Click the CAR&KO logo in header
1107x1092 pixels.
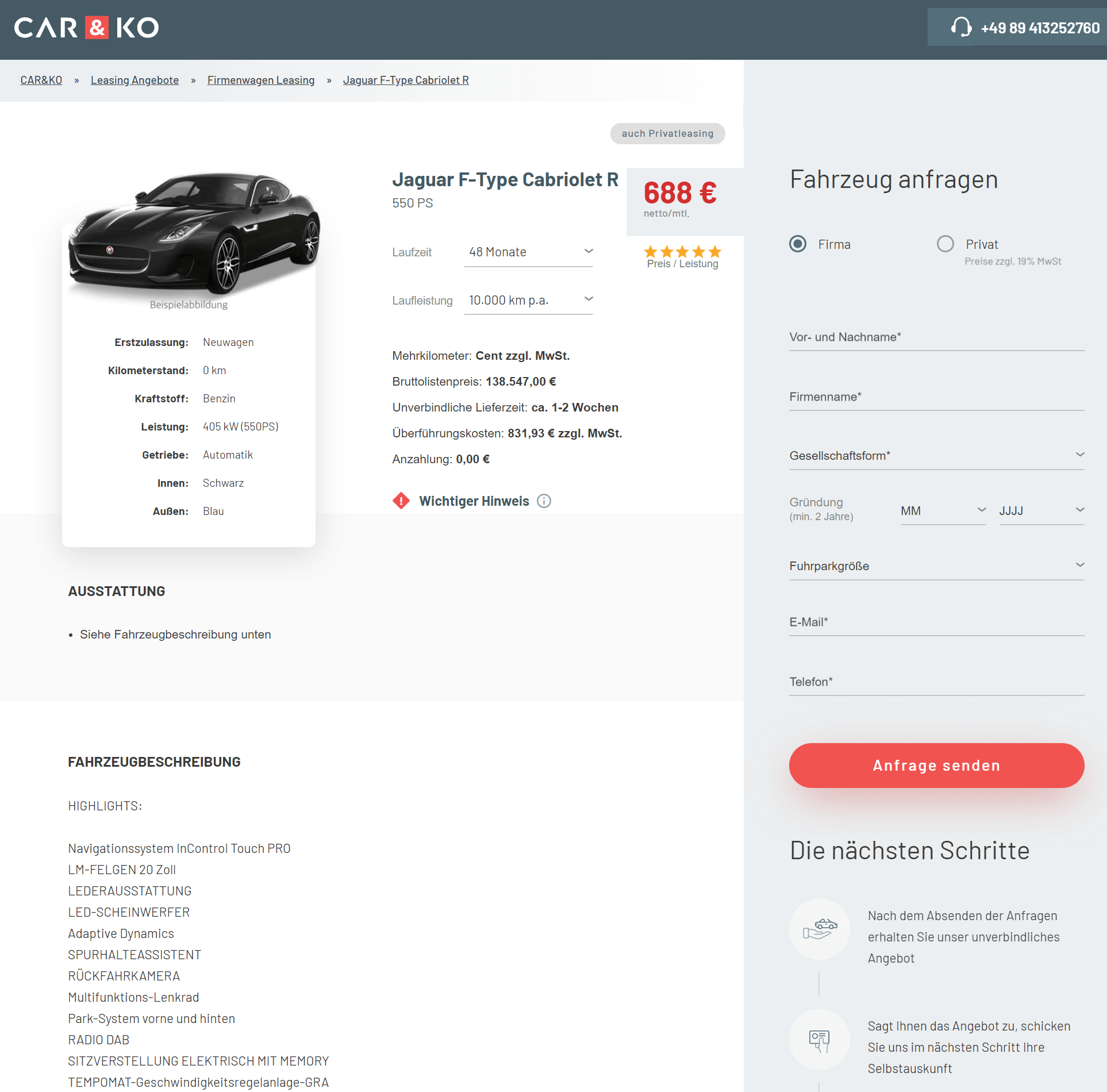click(x=86, y=28)
